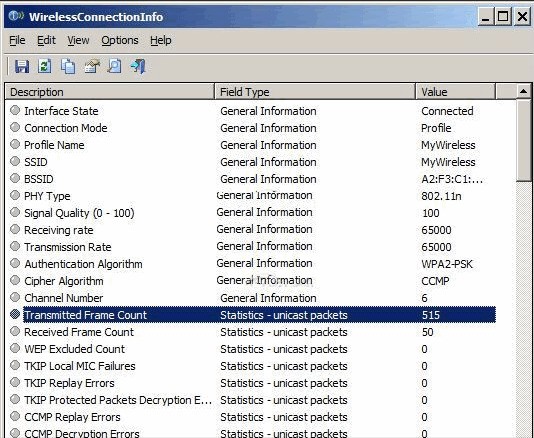Click the scrollbar up arrow
Viewport: 534px width, 438px height.
click(x=523, y=91)
